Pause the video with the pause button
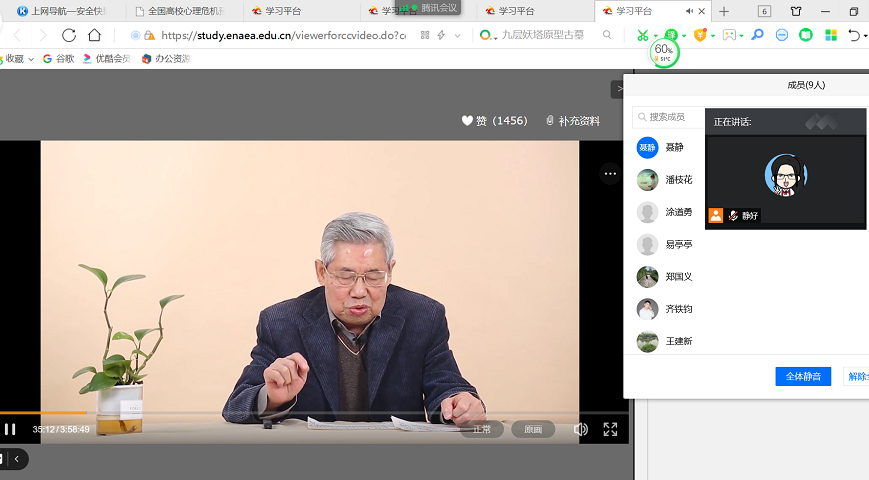 click(10, 430)
